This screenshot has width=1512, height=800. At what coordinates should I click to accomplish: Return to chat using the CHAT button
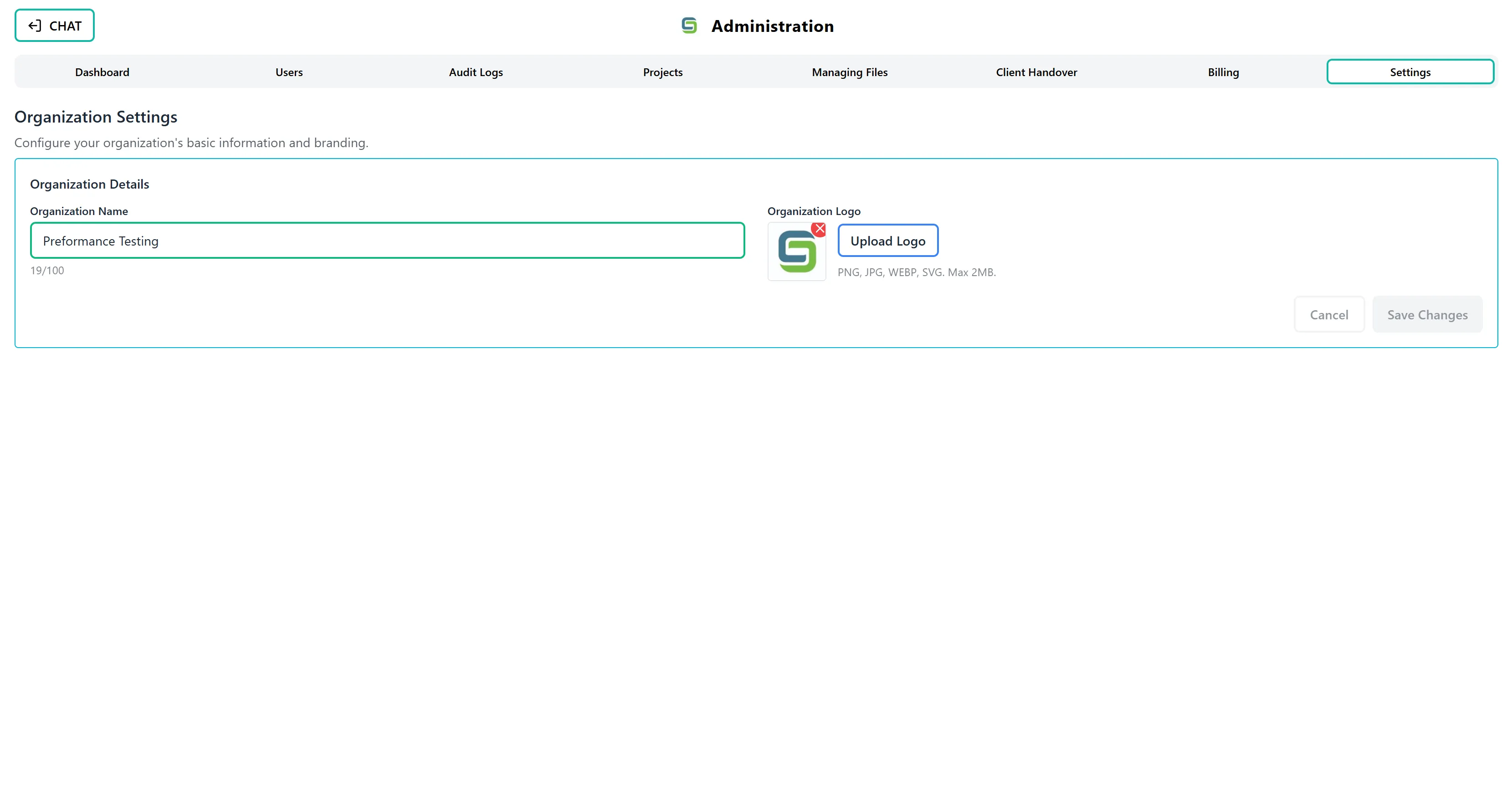click(54, 25)
